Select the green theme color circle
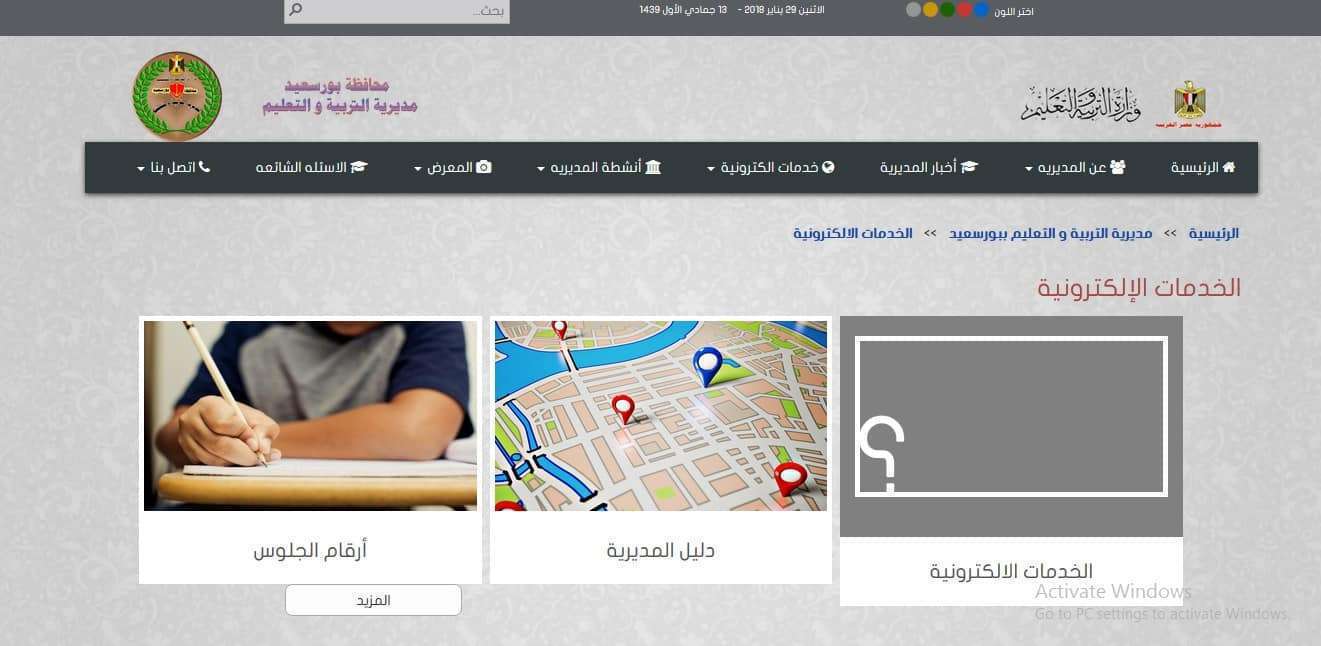 point(947,10)
